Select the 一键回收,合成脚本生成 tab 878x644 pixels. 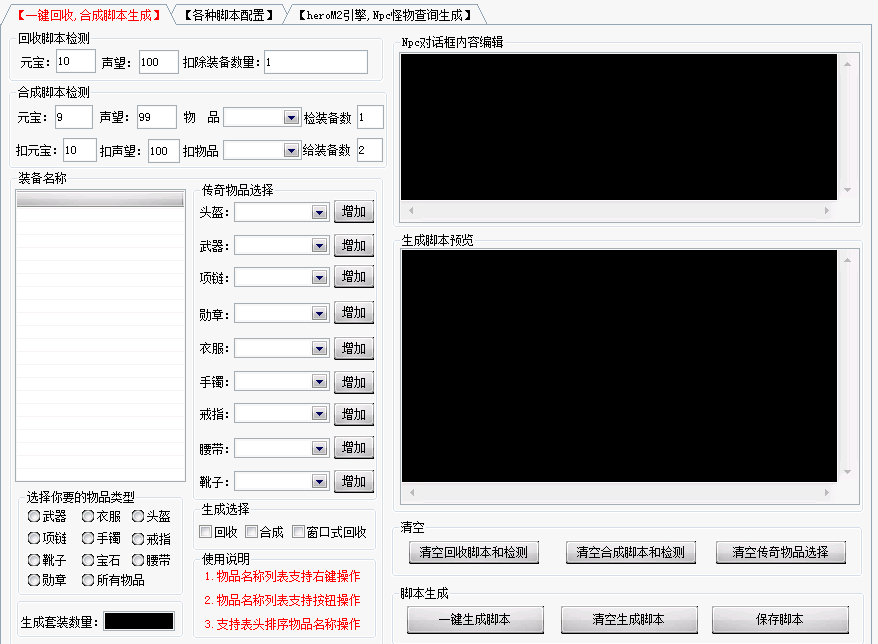(87, 15)
